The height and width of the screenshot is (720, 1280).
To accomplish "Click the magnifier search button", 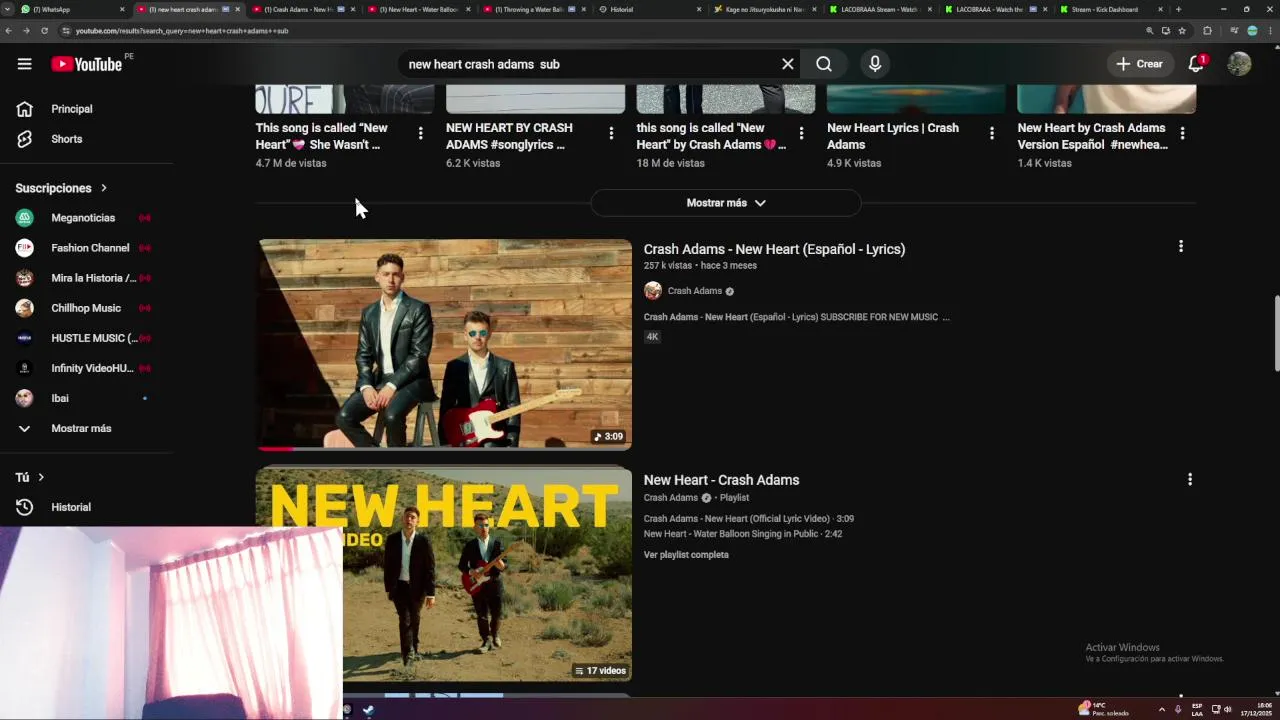I will click(824, 64).
